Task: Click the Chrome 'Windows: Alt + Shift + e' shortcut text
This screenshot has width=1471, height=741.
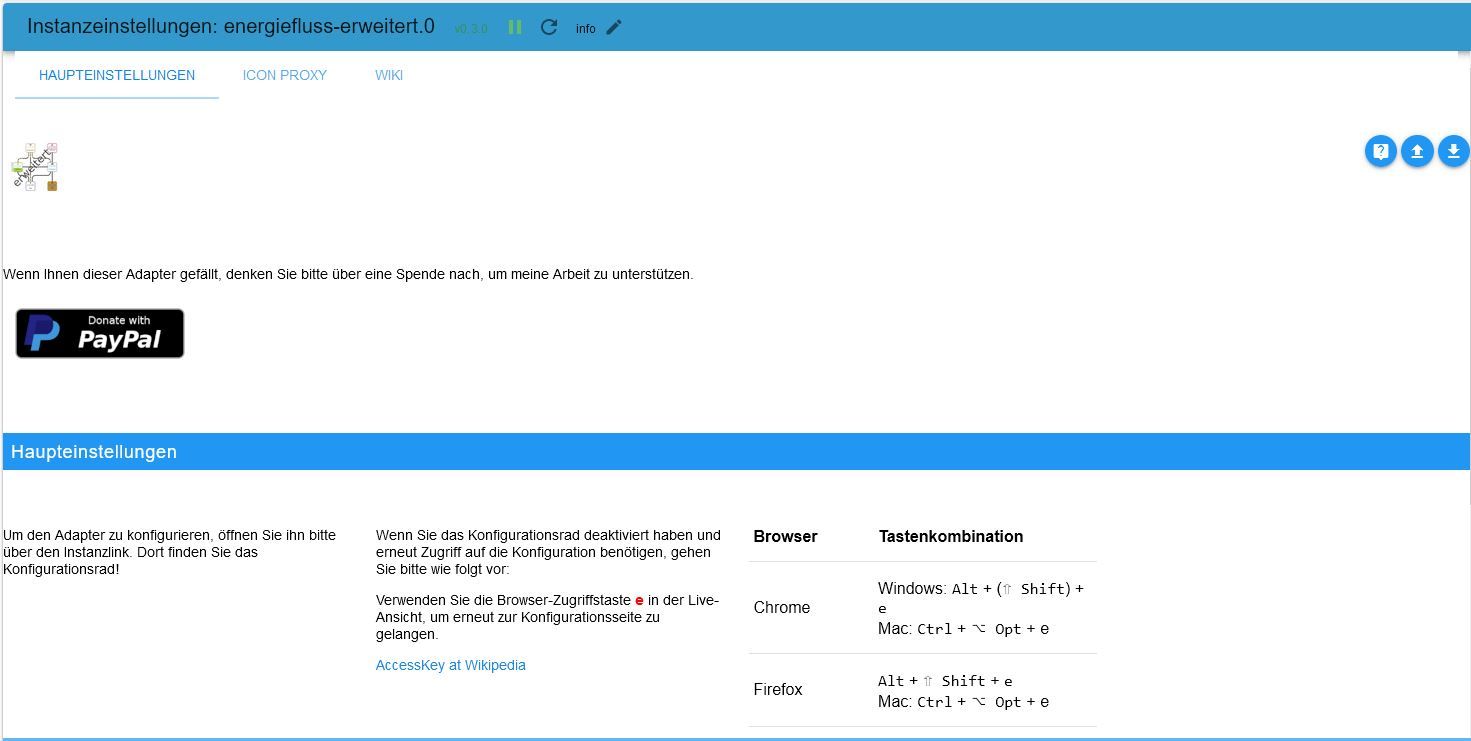Action: coord(981,598)
